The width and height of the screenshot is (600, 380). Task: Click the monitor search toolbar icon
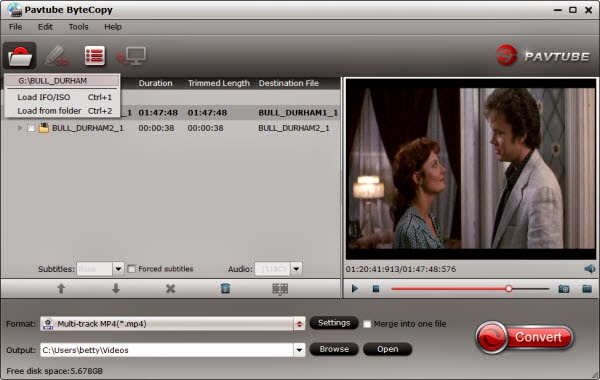pyautogui.click(x=132, y=56)
